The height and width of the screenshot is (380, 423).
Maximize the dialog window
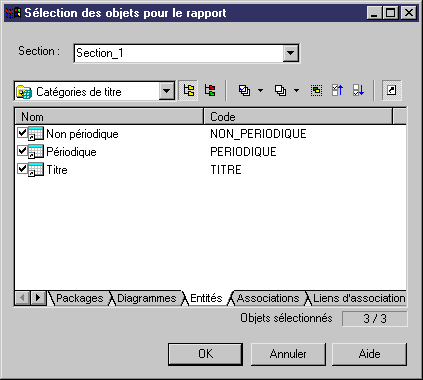(x=390, y=13)
